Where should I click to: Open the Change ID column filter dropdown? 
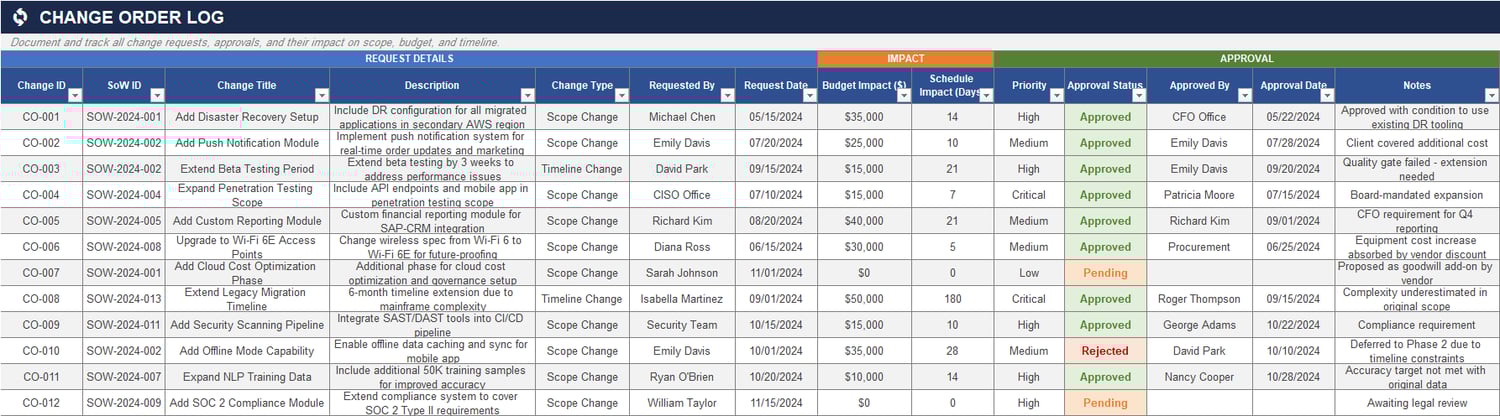pyautogui.click(x=74, y=95)
